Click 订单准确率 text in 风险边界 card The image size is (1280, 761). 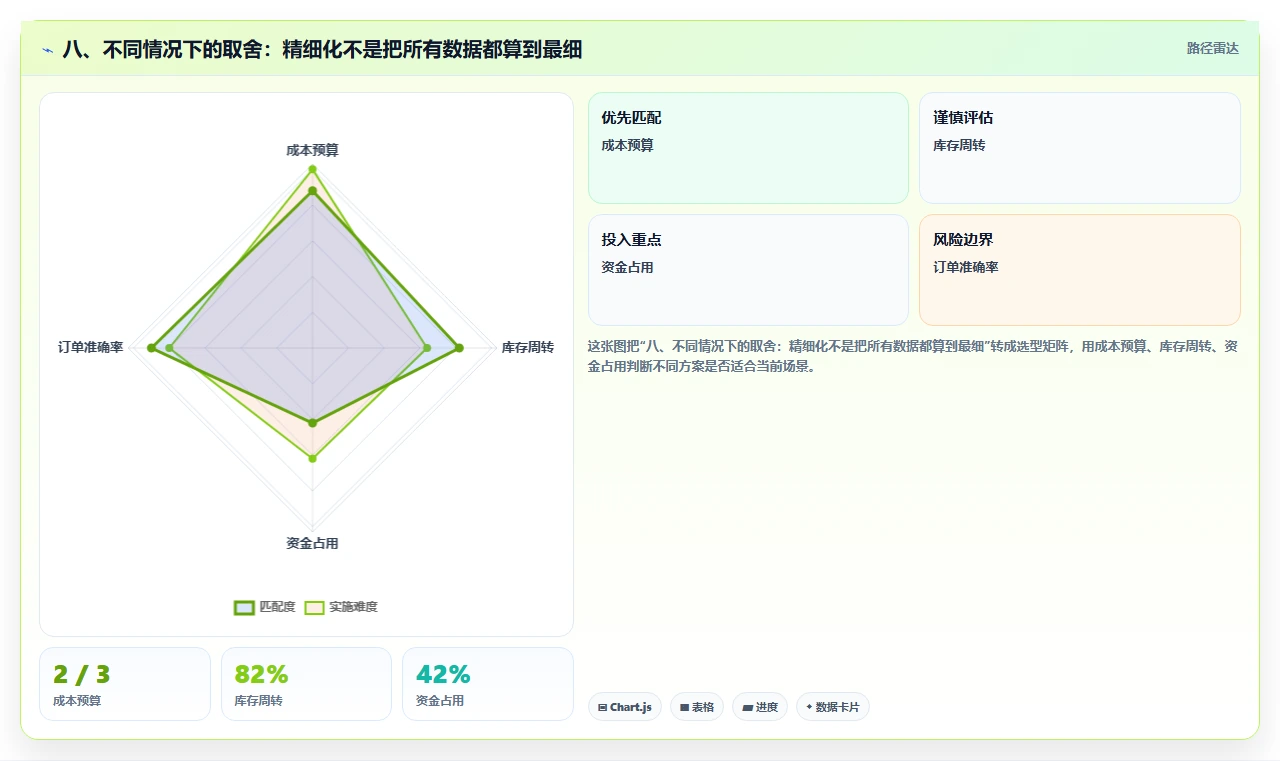coord(966,267)
